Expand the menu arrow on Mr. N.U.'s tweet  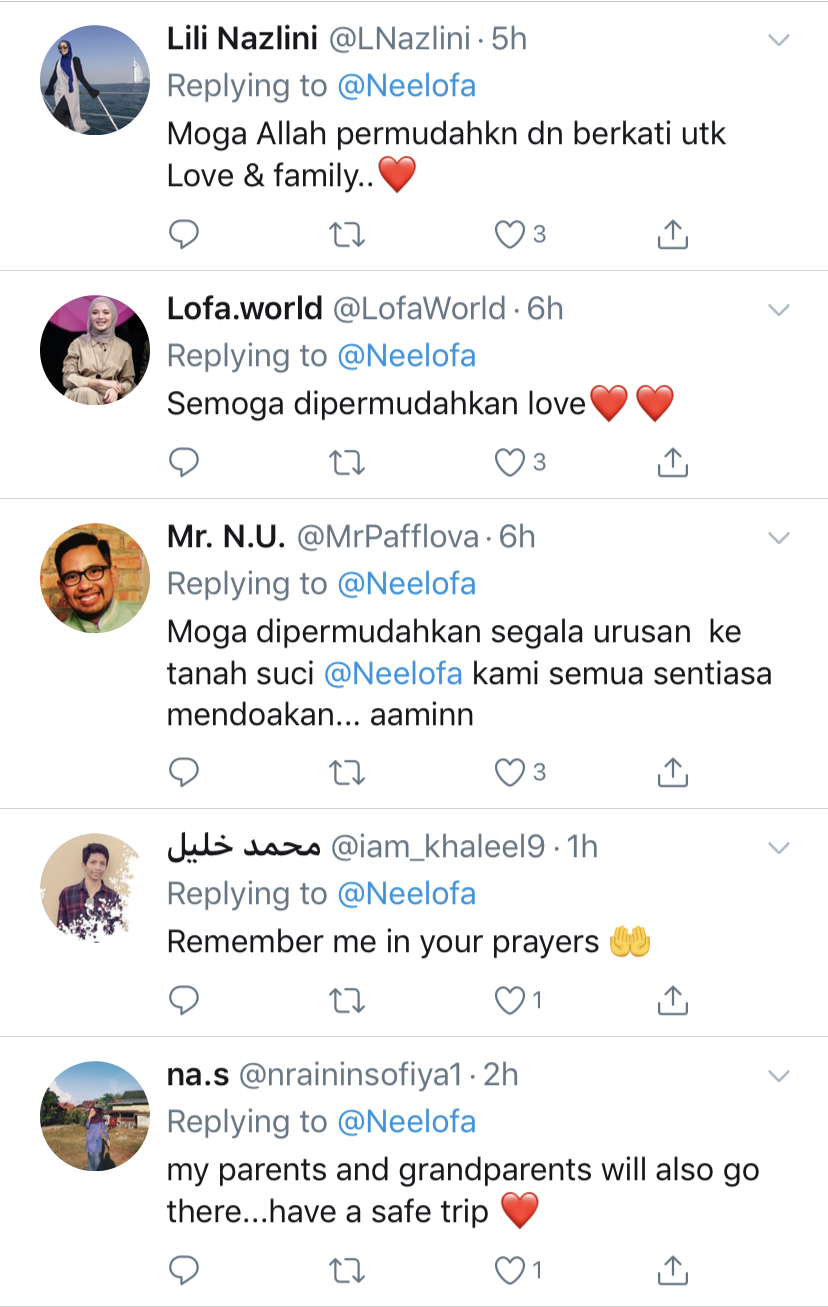click(778, 538)
